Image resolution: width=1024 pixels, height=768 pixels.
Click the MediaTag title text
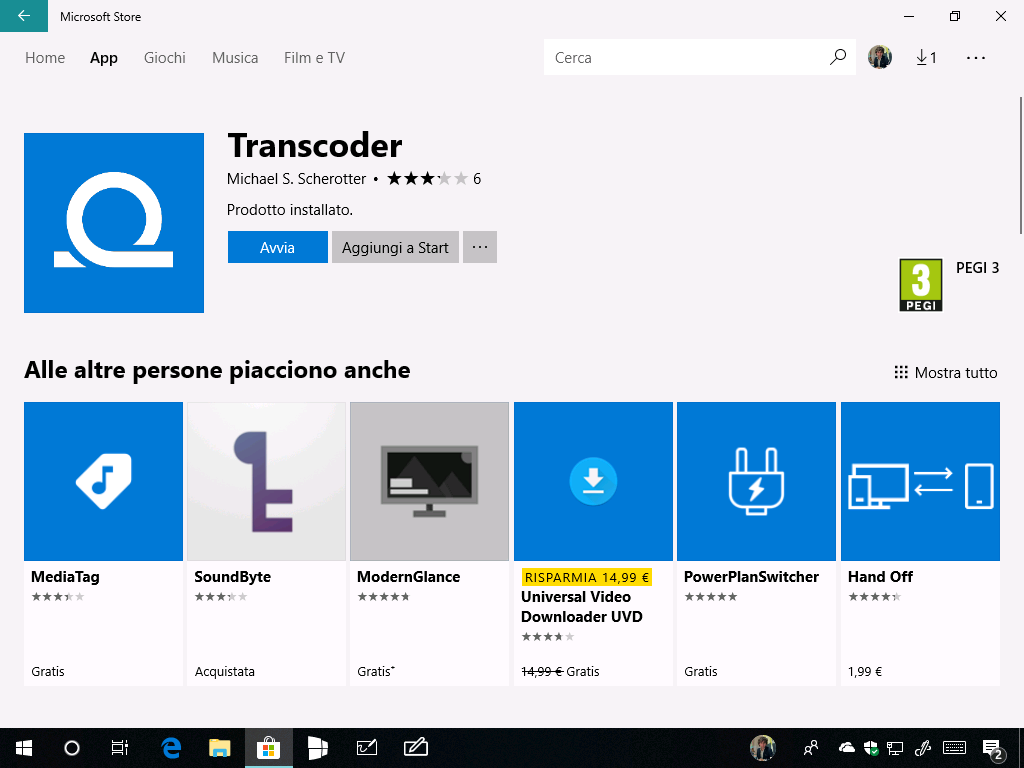[65, 577]
